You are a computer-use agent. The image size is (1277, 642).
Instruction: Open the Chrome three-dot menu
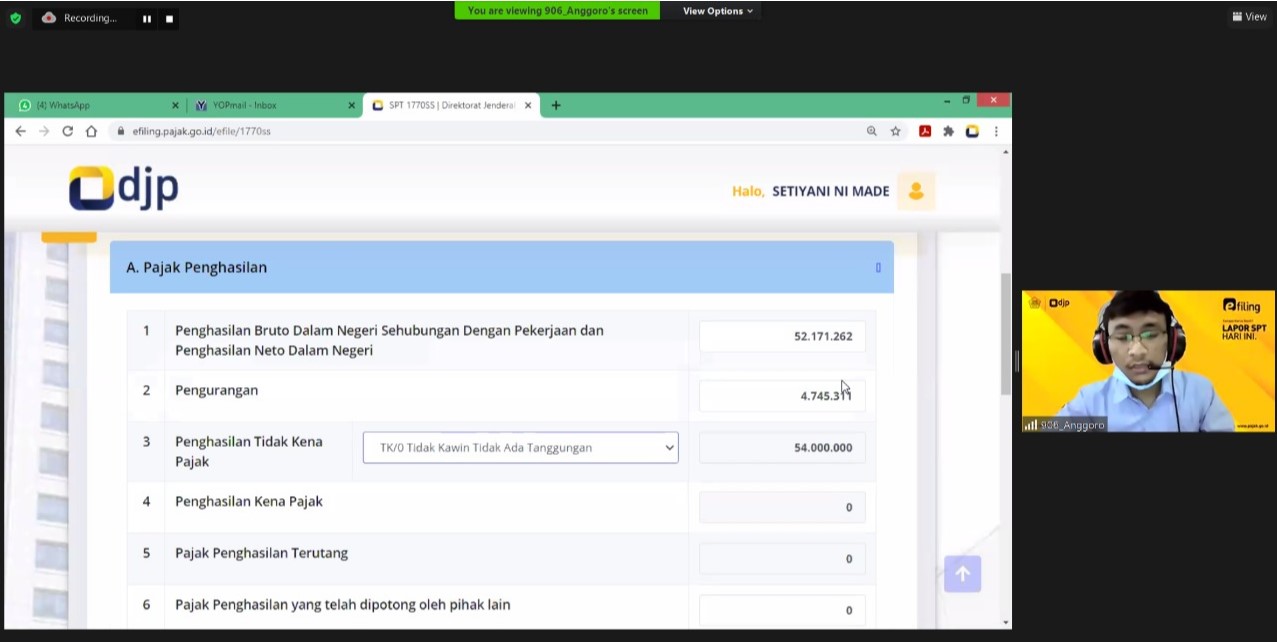(x=996, y=131)
